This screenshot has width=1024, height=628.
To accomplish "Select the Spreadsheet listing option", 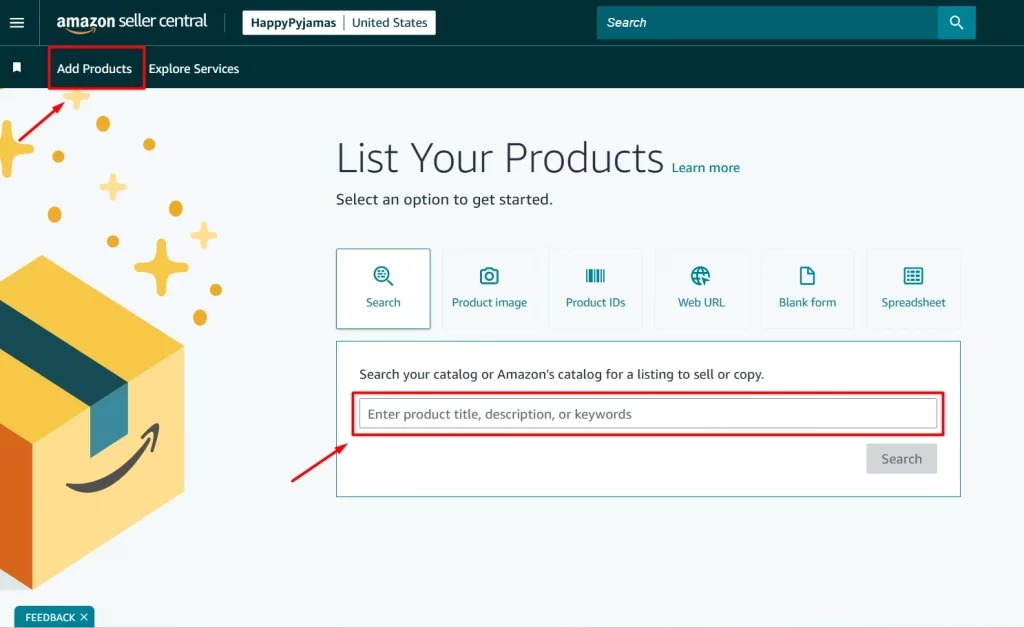I will click(x=913, y=288).
